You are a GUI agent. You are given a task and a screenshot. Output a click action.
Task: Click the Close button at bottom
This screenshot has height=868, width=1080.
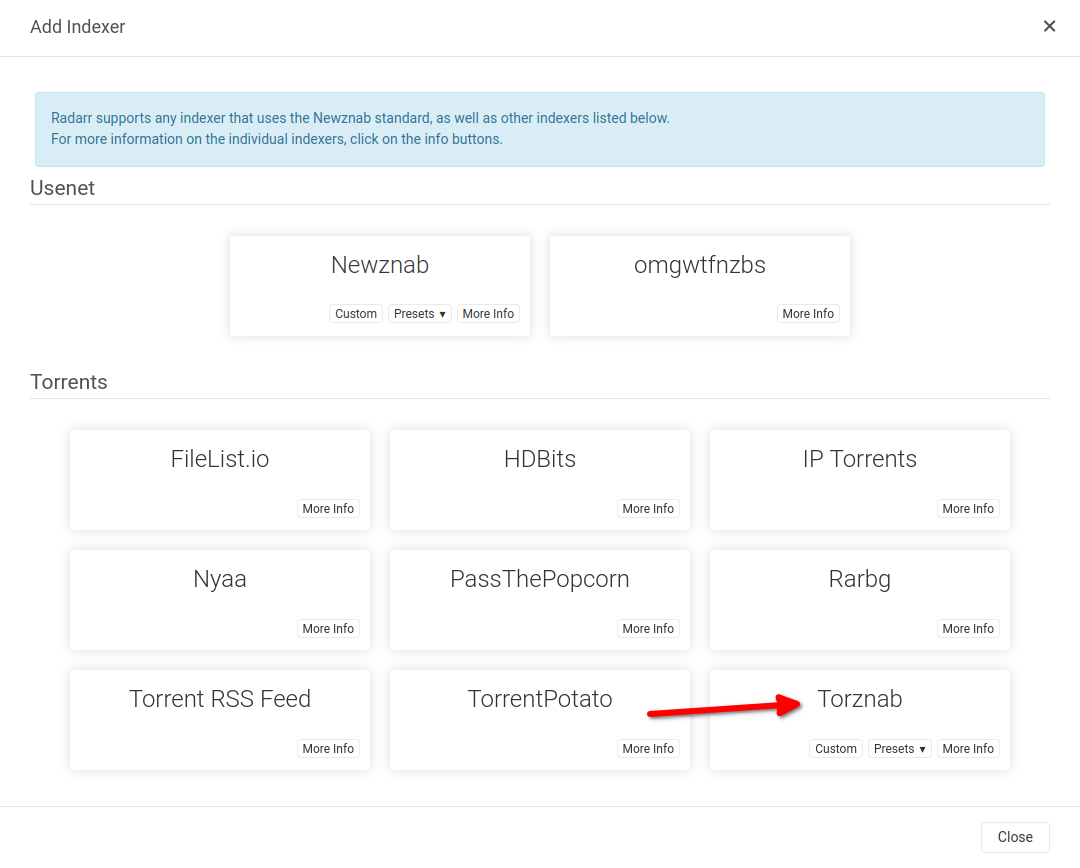1015,837
